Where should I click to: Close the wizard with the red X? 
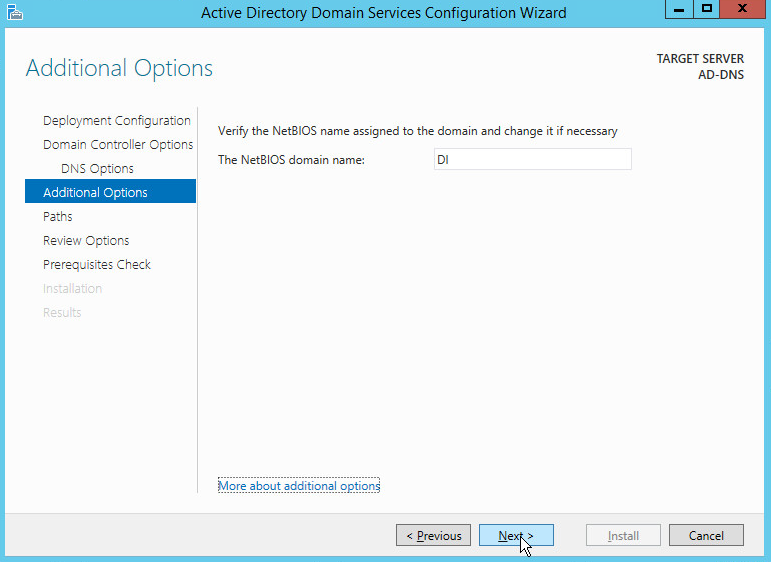(743, 9)
